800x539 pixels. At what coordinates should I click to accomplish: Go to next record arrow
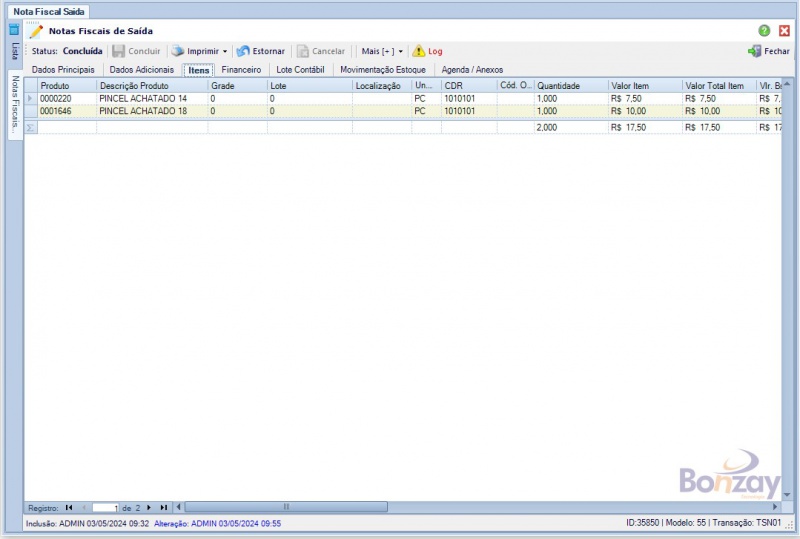coord(150,507)
